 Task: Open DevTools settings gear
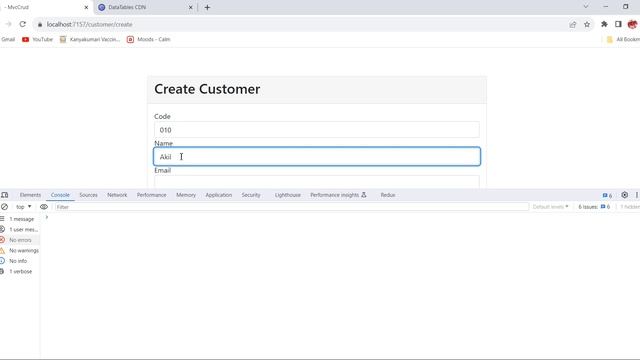tap(624, 195)
